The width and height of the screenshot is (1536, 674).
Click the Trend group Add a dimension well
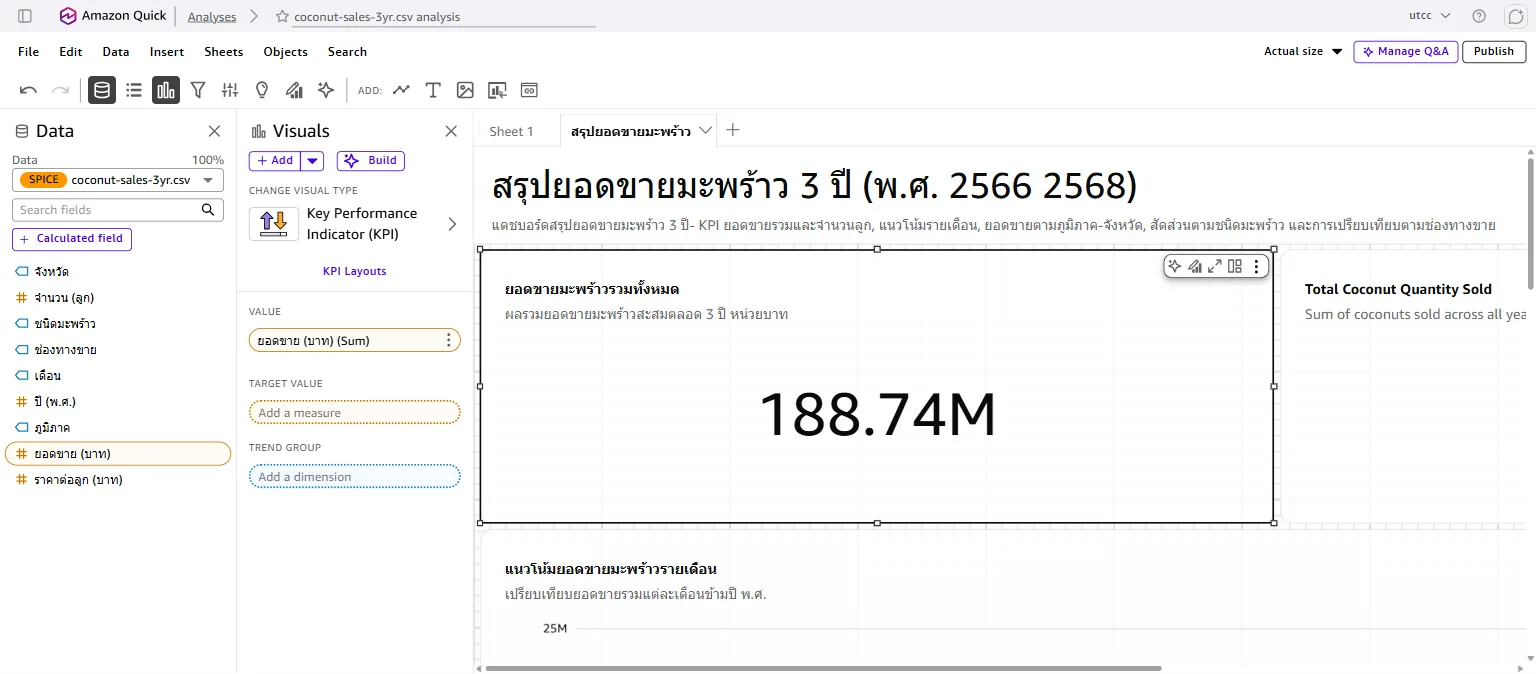(x=354, y=477)
